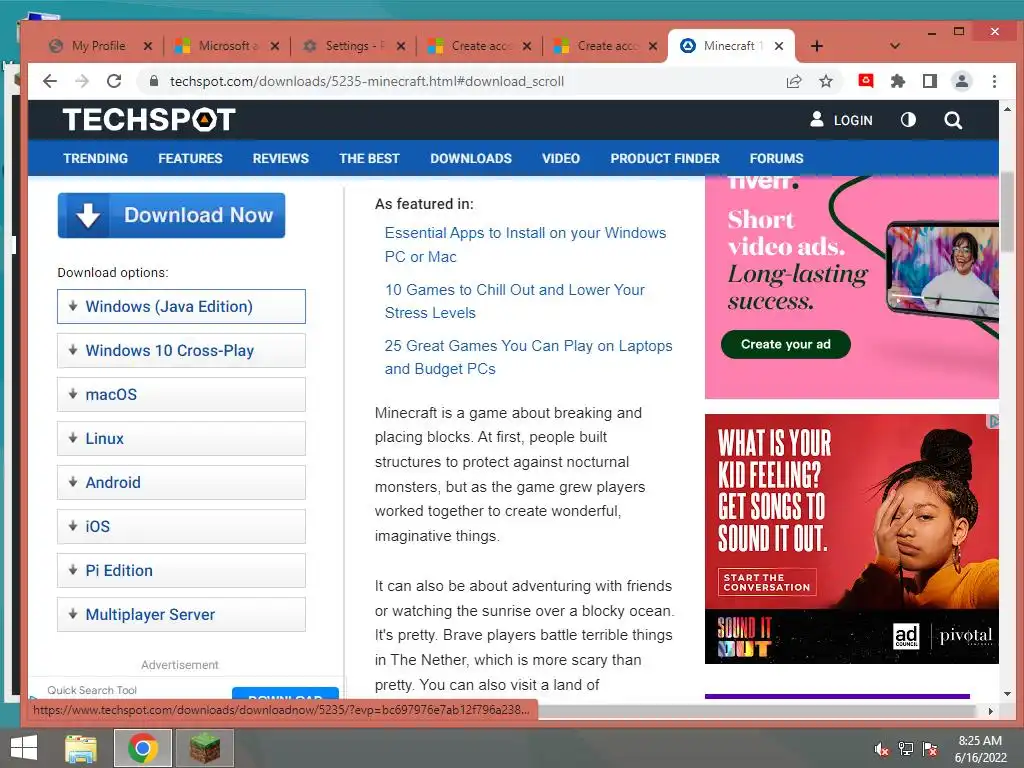Open the DOWNLOADS menu
Image resolution: width=1024 pixels, height=768 pixels.
click(x=471, y=158)
